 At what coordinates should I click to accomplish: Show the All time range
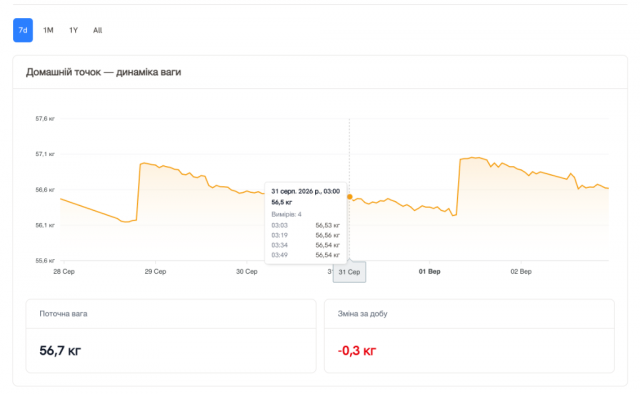point(97,30)
